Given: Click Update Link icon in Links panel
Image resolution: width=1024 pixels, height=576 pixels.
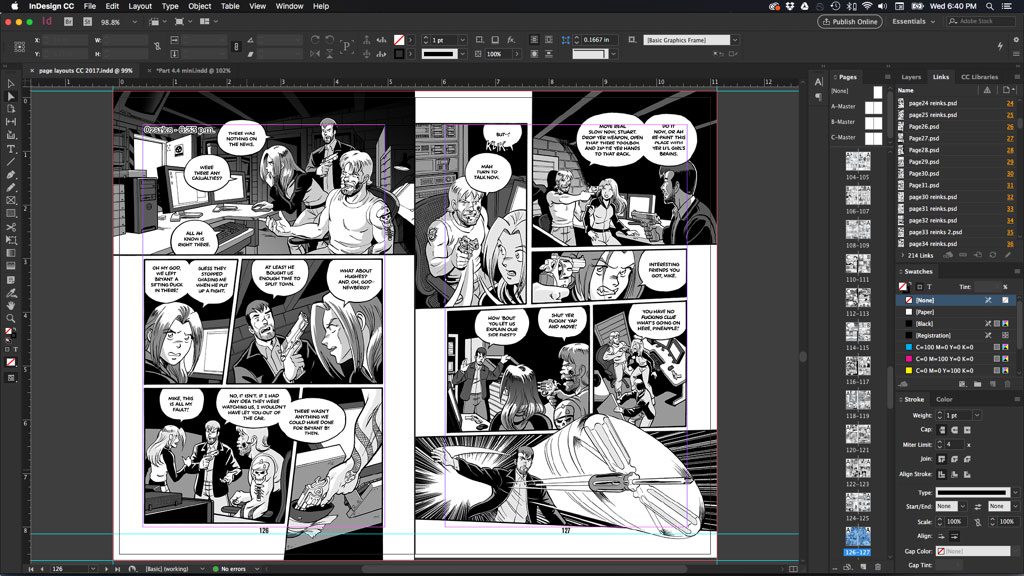Looking at the screenshot, I should [x=993, y=255].
